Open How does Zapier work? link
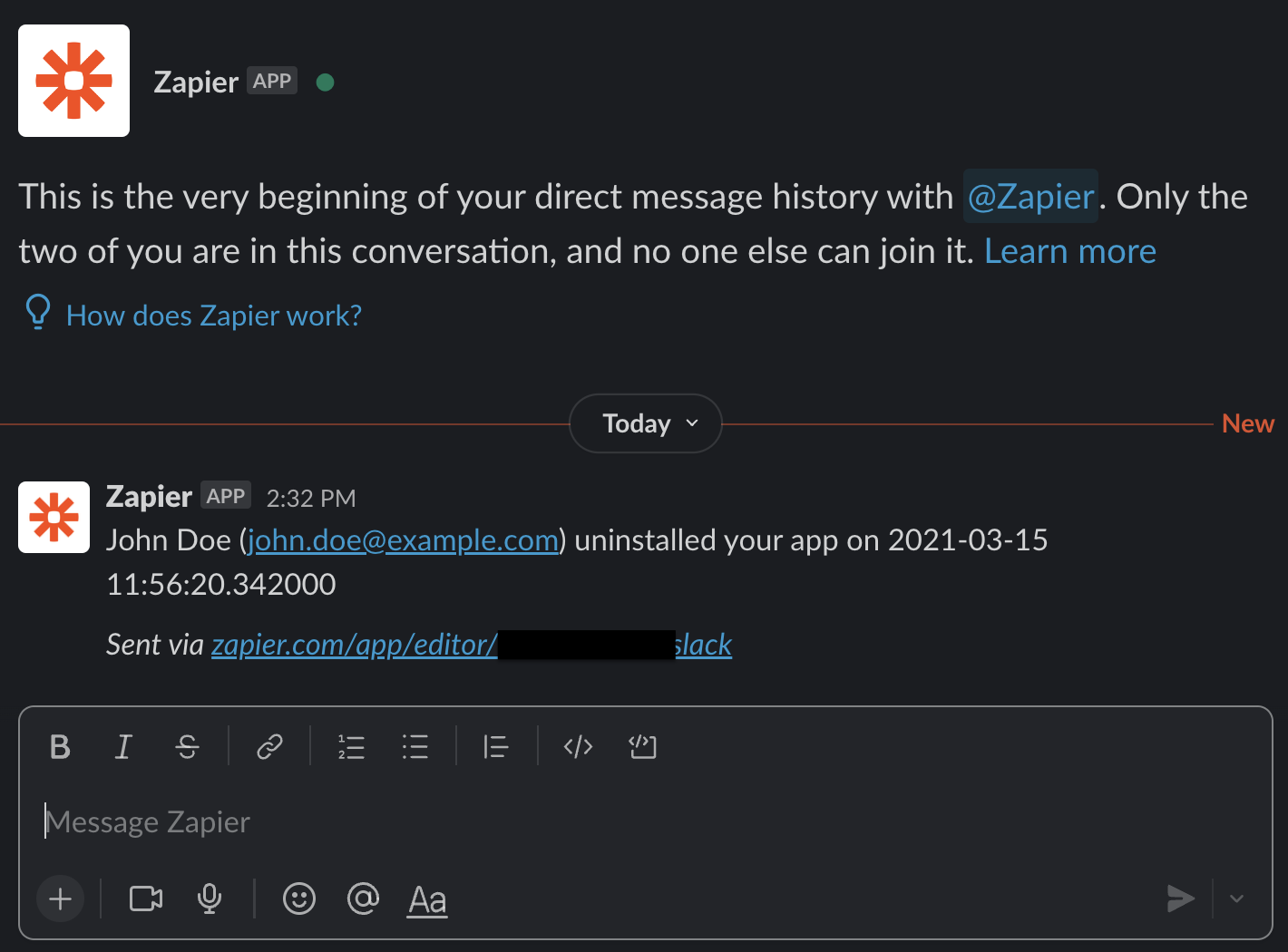 (214, 316)
